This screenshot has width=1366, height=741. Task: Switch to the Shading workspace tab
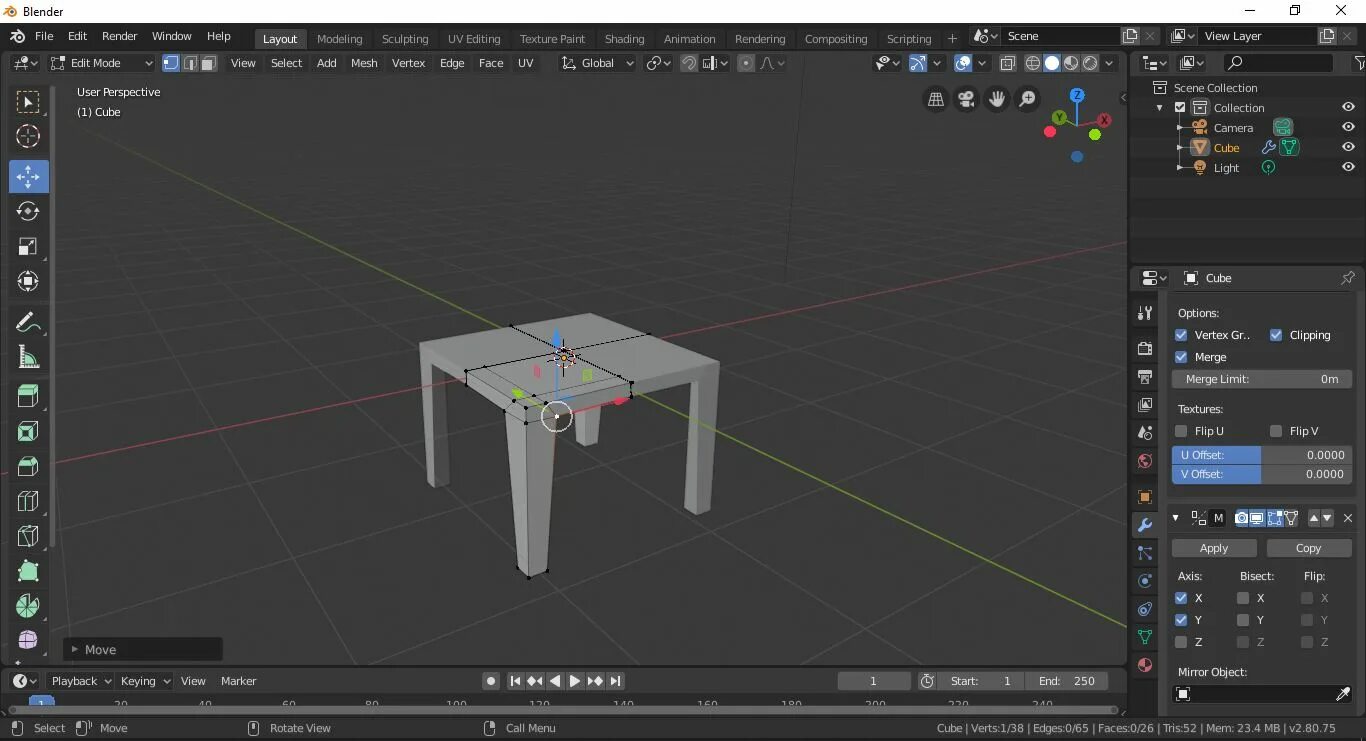624,38
